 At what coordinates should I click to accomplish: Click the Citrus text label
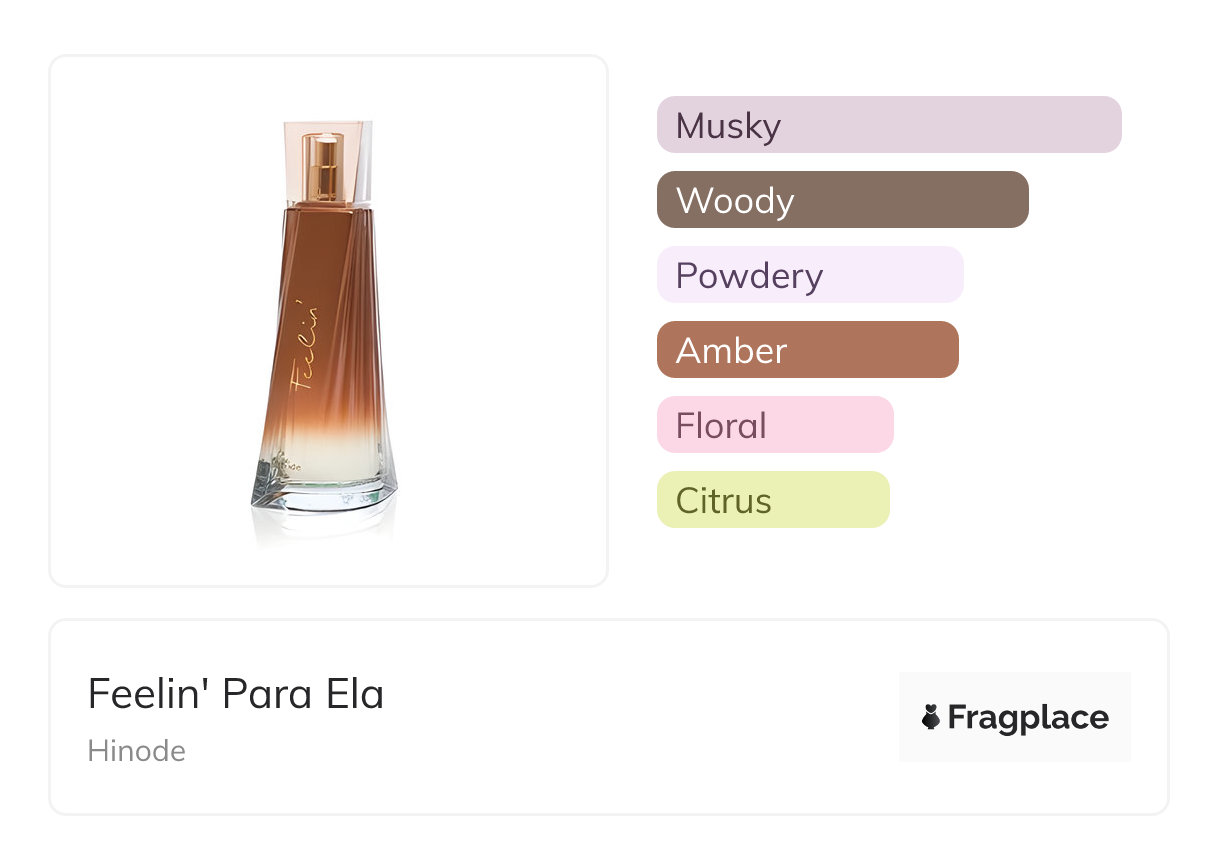click(x=724, y=501)
